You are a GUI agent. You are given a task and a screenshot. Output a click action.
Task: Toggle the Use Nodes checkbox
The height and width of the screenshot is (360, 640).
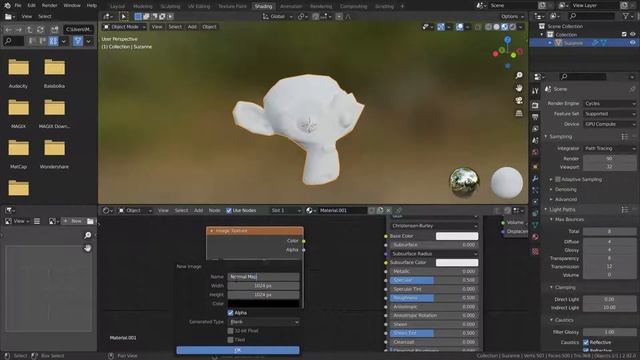(229, 211)
